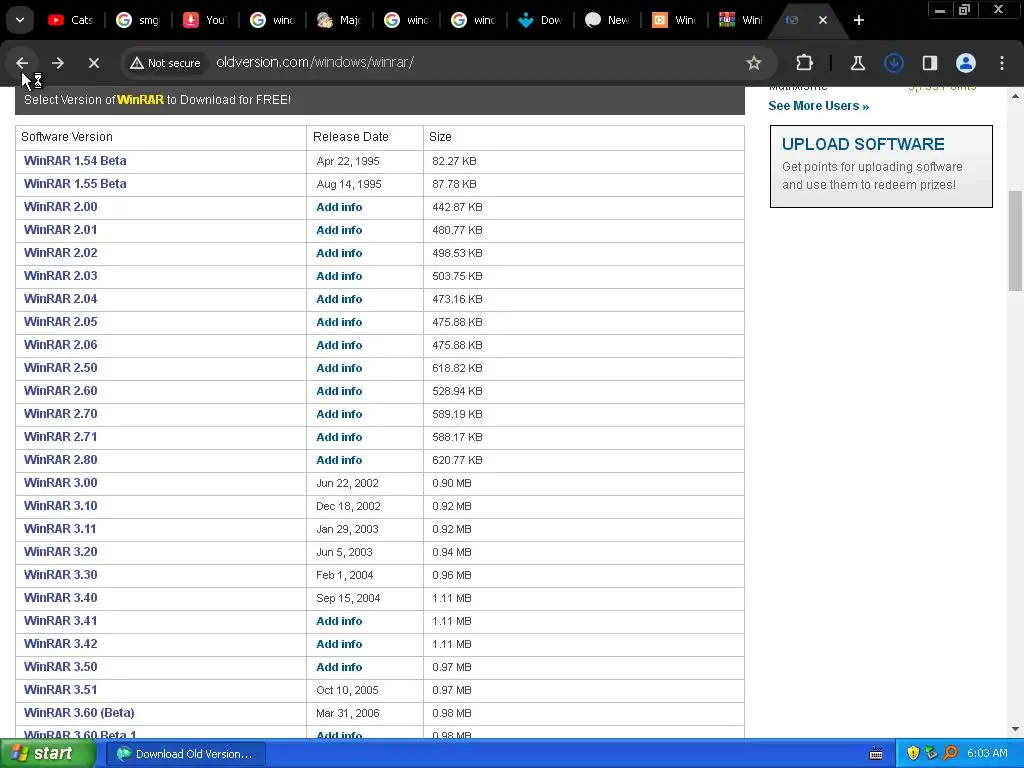Switch to the You downloader tab

tap(205, 20)
